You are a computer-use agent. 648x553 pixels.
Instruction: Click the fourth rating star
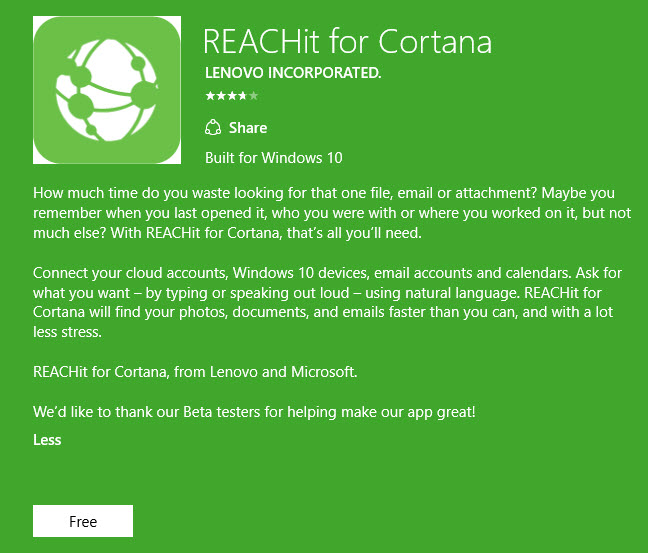pos(242,96)
